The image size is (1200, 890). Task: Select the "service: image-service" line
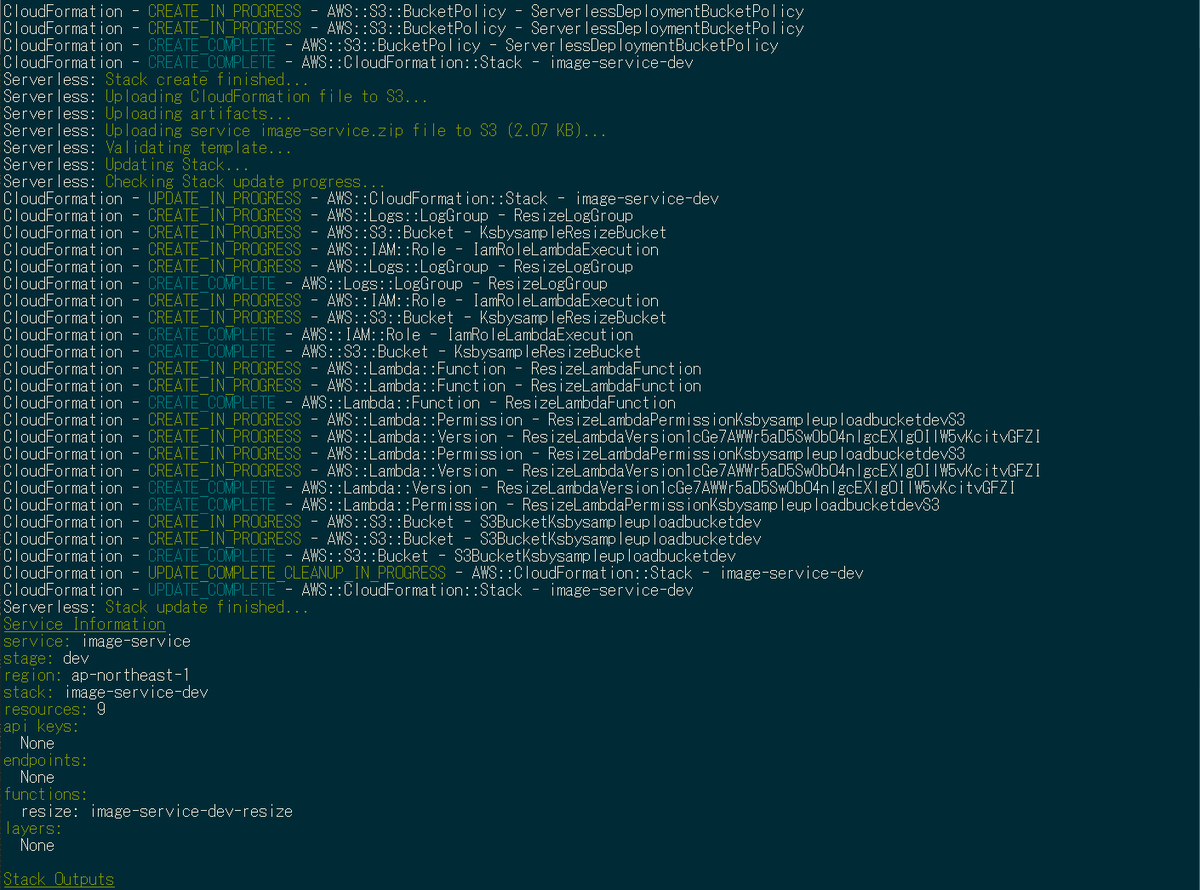coord(97,640)
